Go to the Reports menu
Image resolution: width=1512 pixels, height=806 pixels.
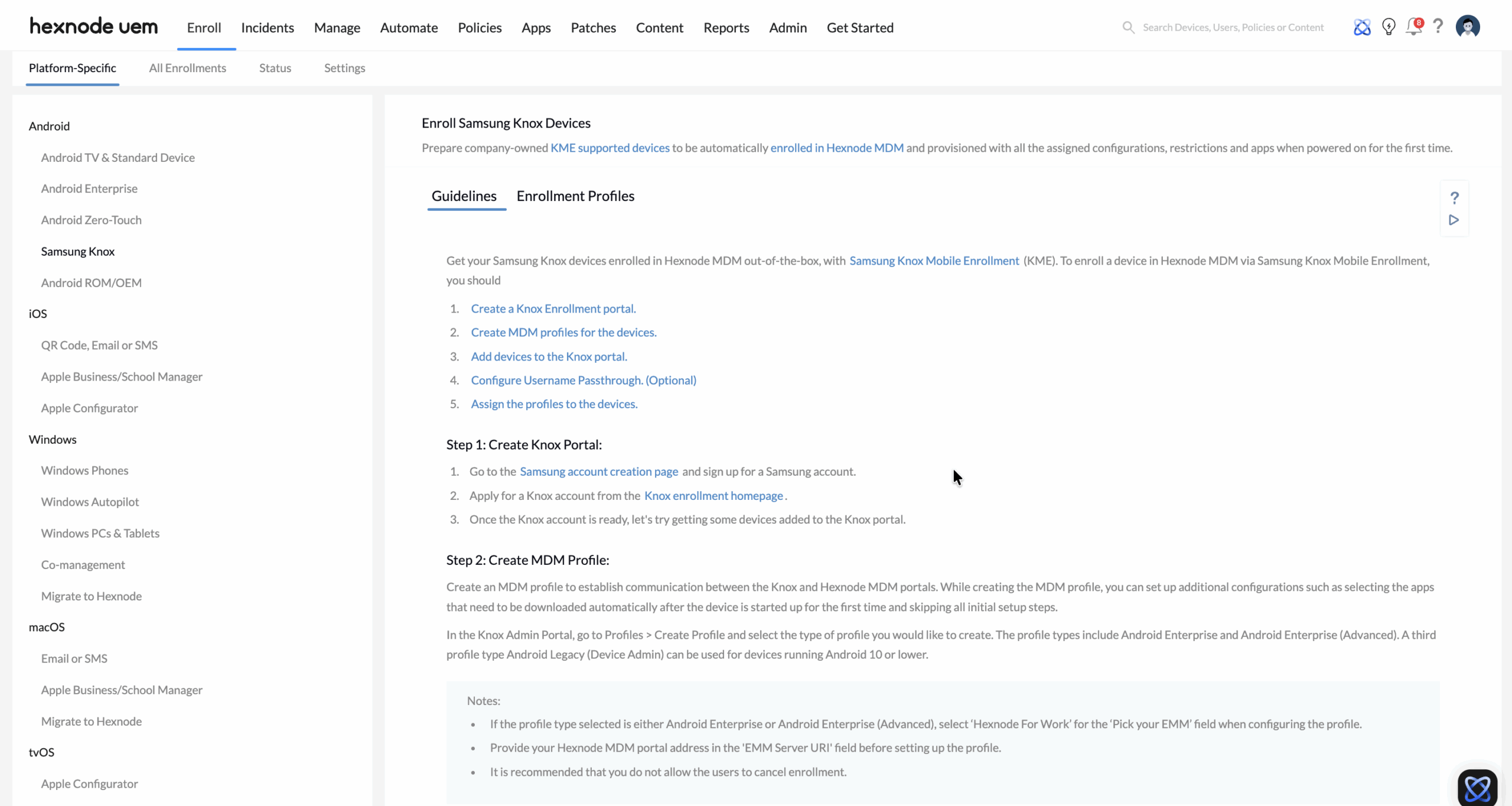tap(726, 28)
